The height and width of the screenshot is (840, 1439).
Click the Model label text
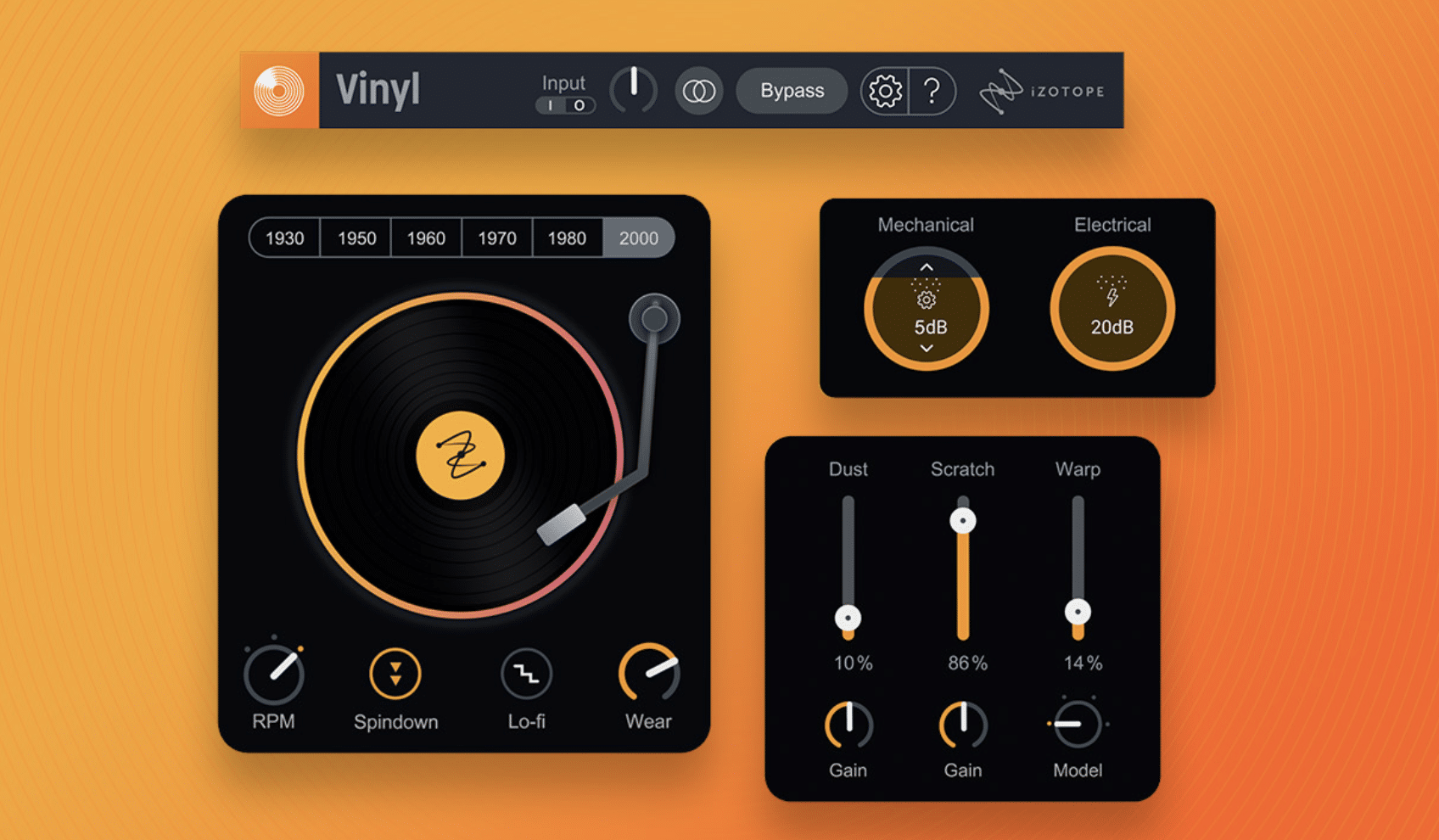point(1078,770)
